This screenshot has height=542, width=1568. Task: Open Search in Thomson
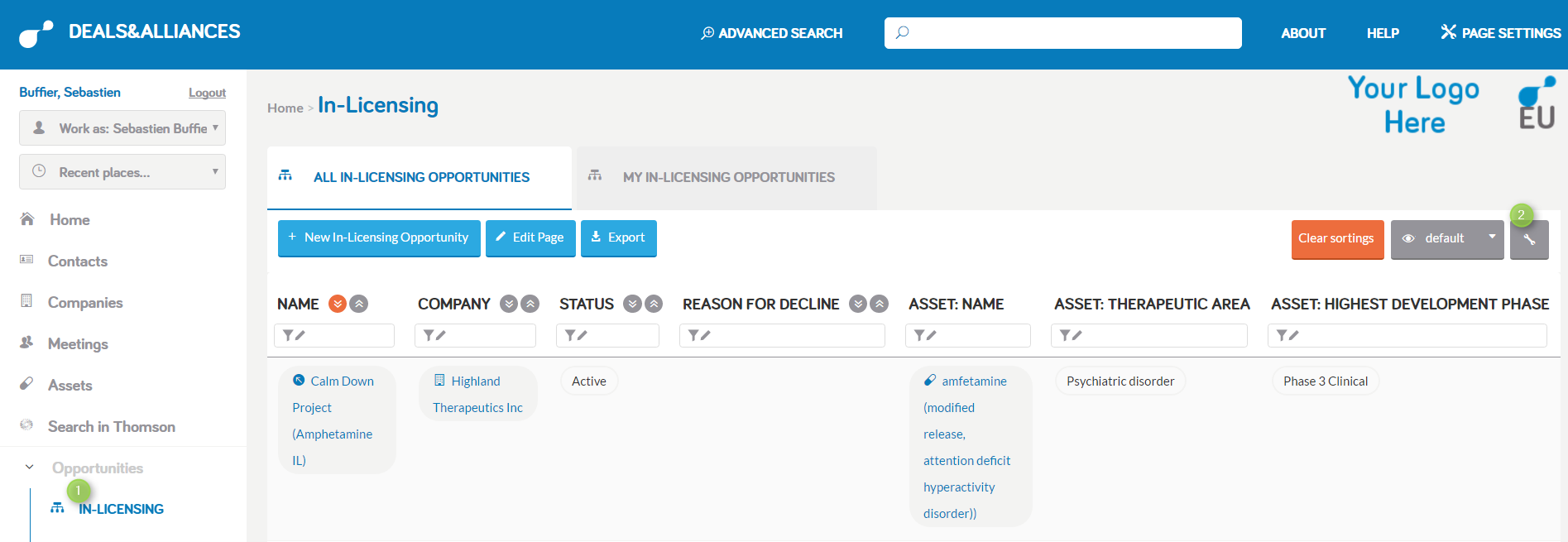(111, 426)
